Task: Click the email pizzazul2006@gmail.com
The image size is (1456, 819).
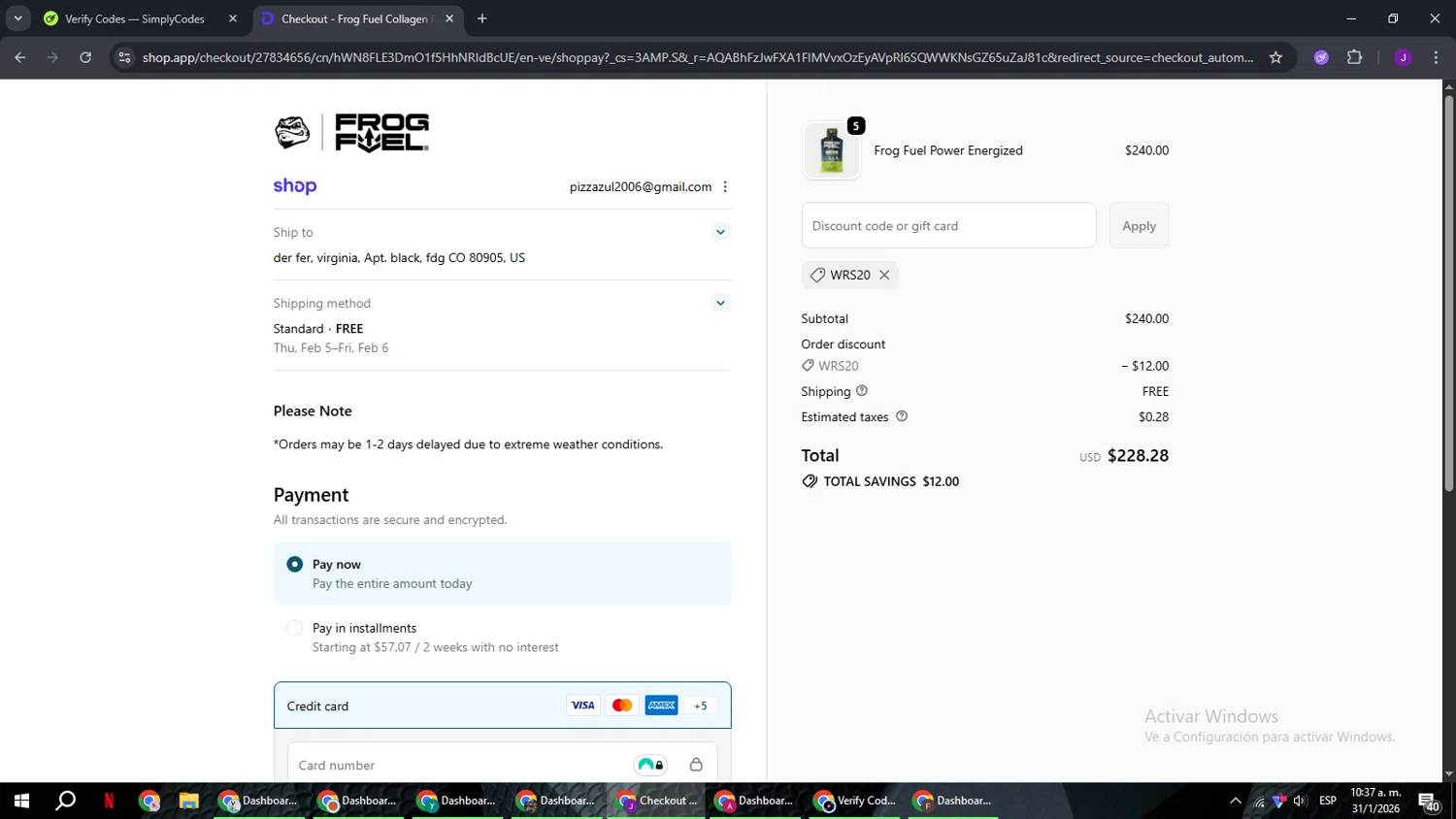Action: pyautogui.click(x=641, y=187)
